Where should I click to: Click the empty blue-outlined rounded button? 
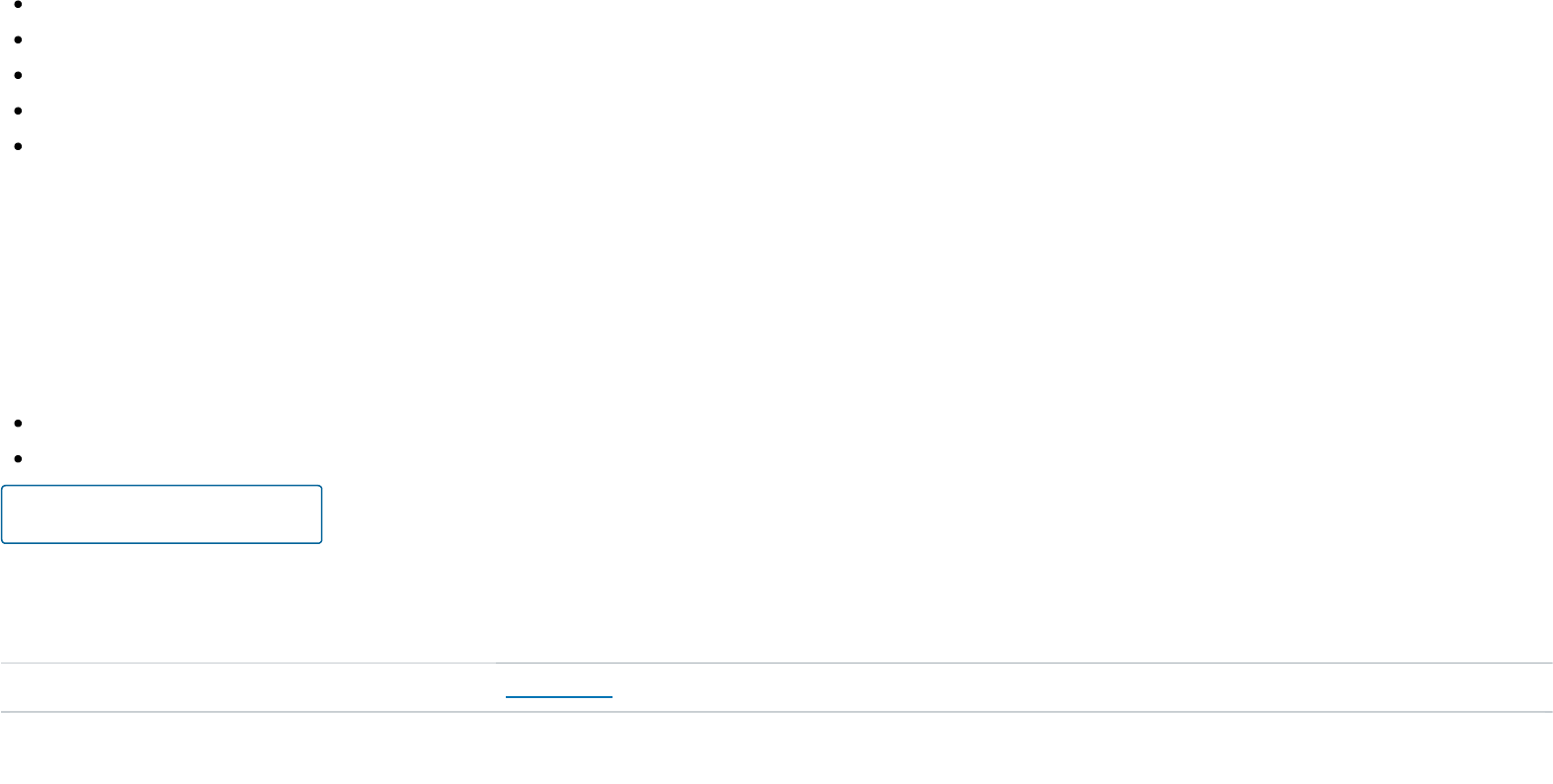[x=162, y=513]
